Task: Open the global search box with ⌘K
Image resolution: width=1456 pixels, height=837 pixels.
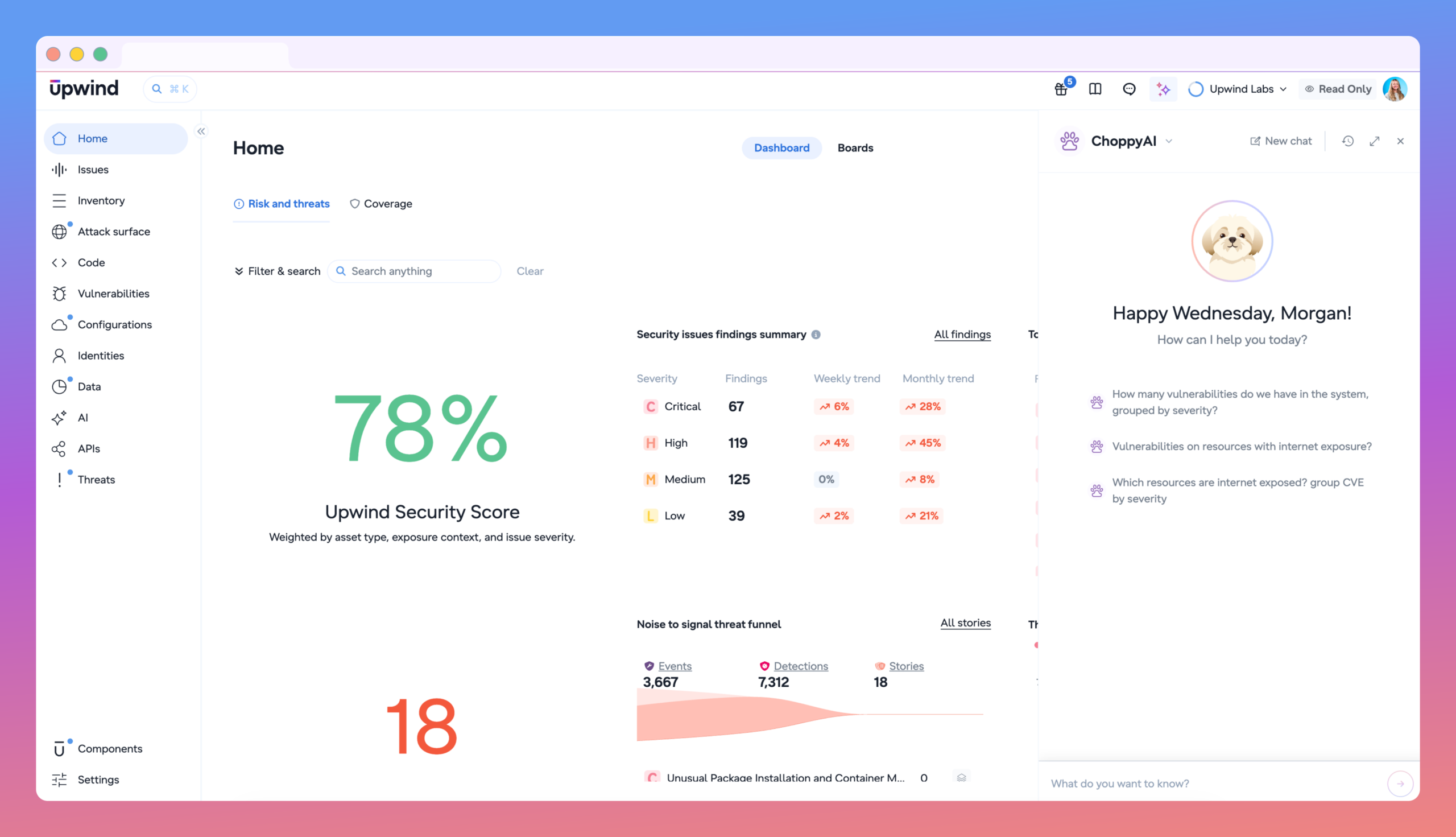Action: point(170,89)
